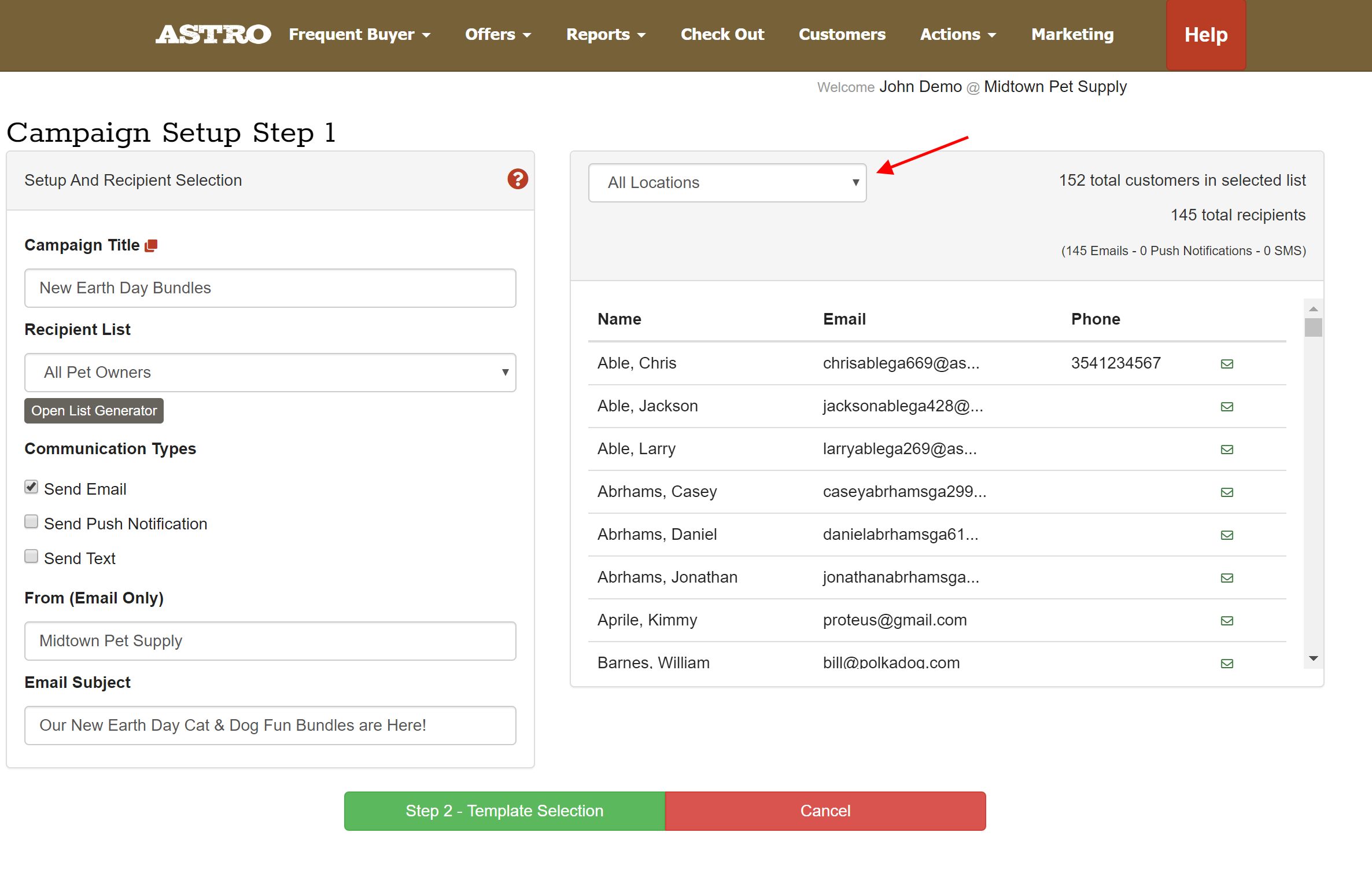The width and height of the screenshot is (1372, 869).
Task: Click the envelope icon for Able, Jackson
Action: coord(1227,407)
